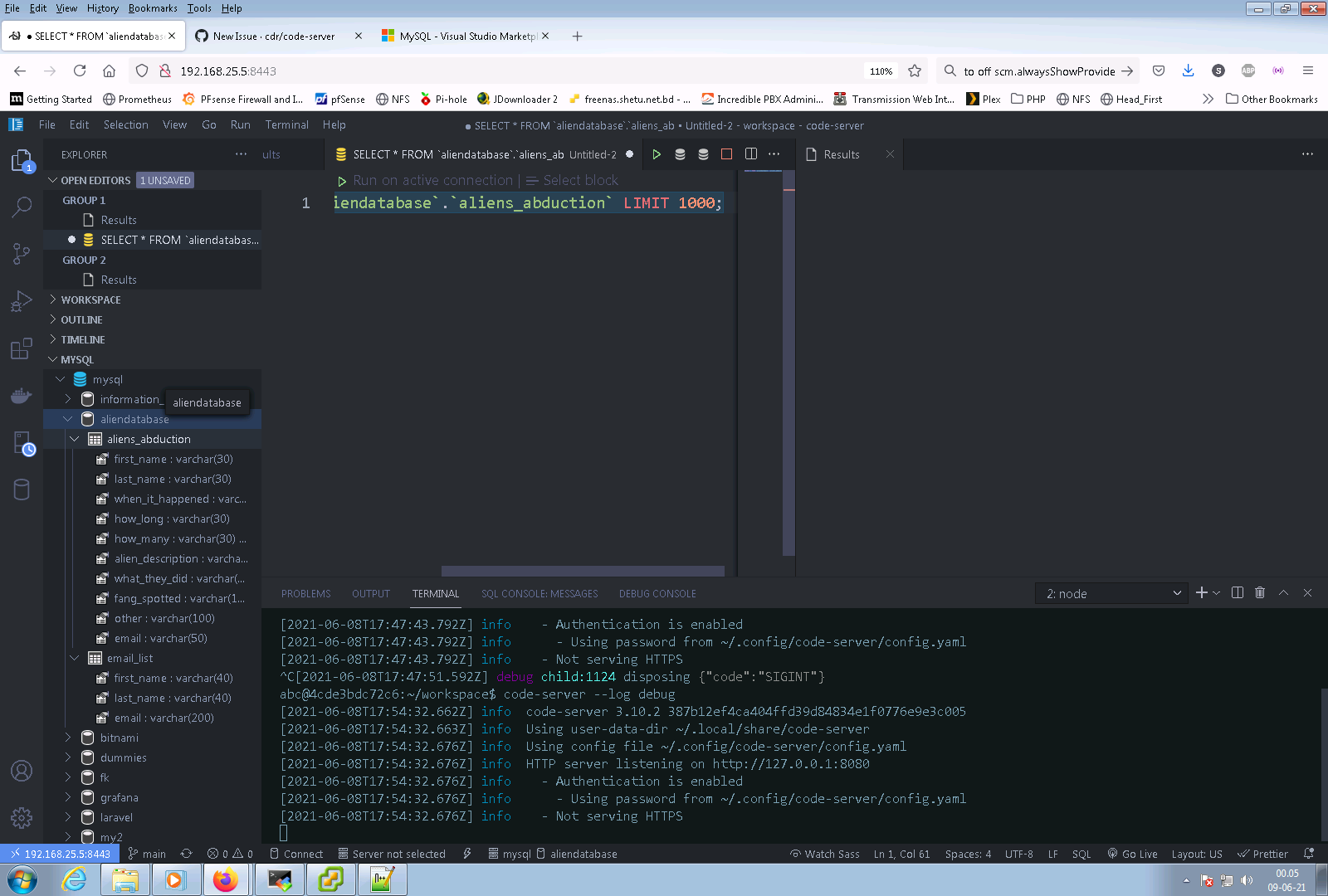The width and height of the screenshot is (1328, 896).
Task: Open the Docker view in activity bar
Action: 22,396
